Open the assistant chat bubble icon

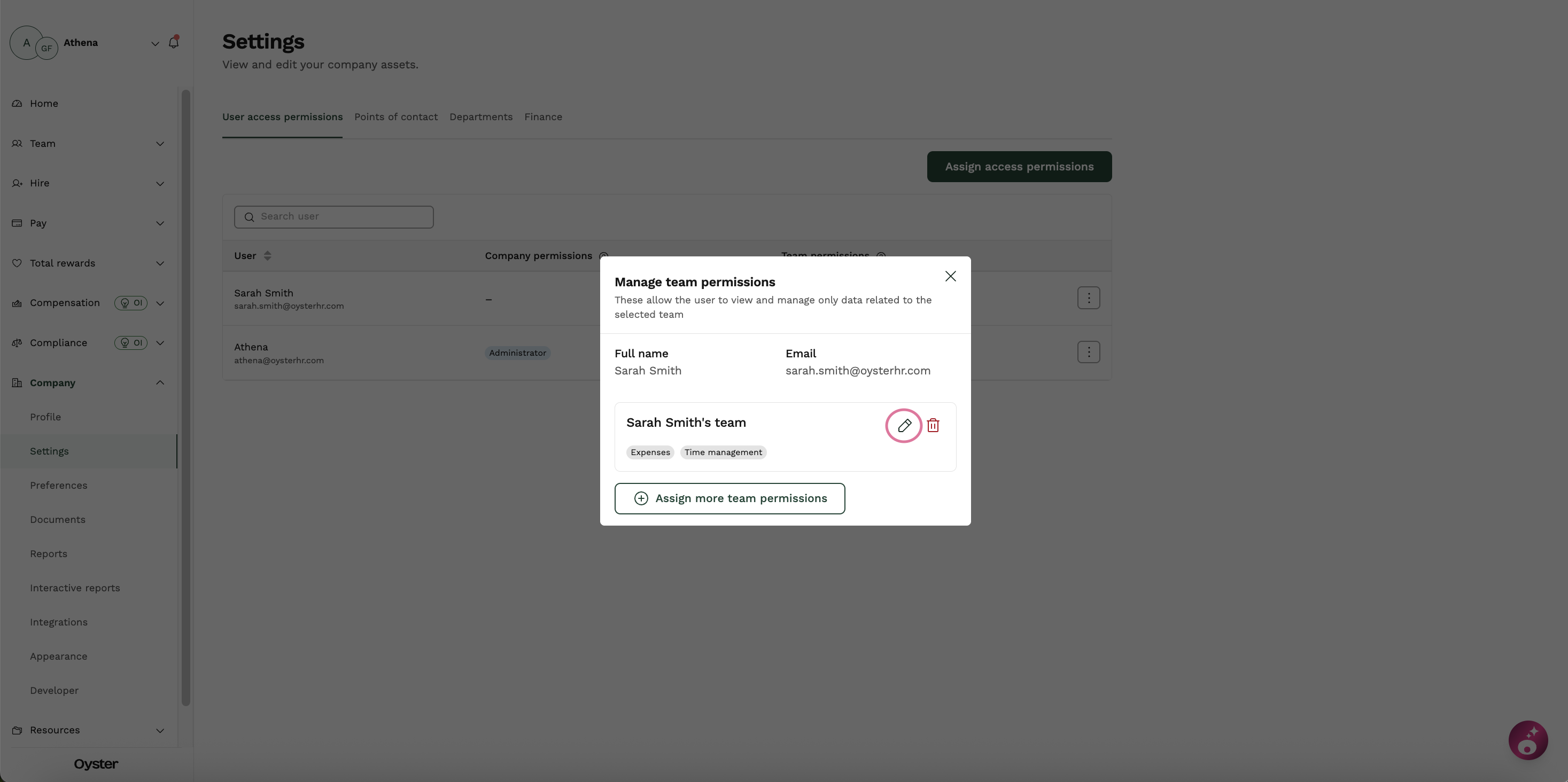pos(1528,740)
